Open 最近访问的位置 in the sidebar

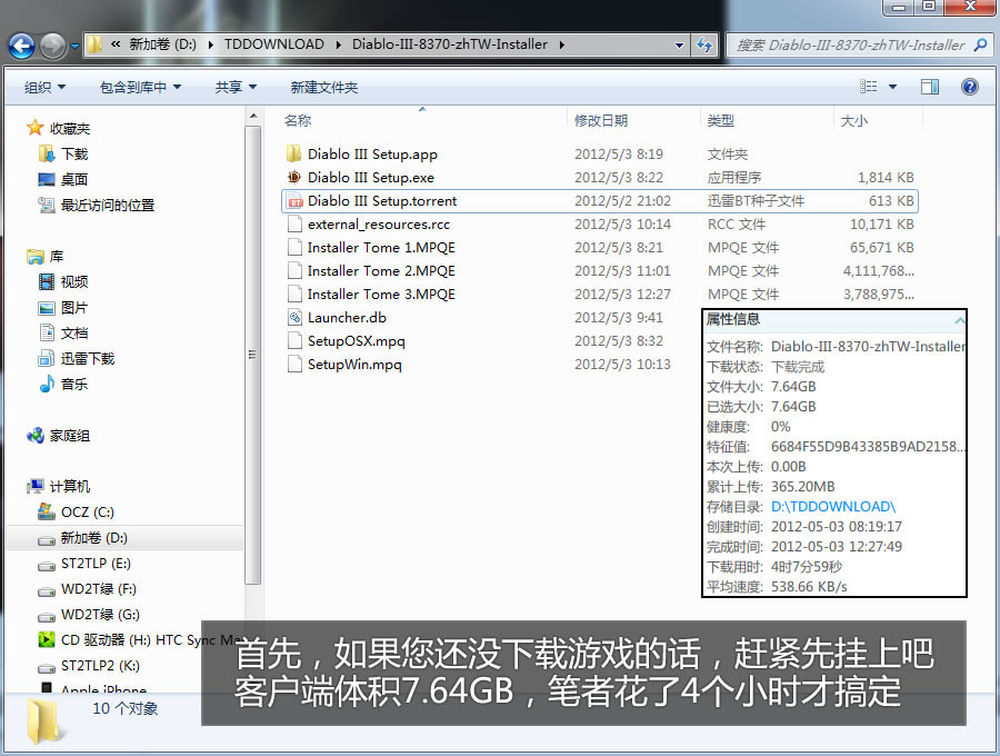pos(107,205)
